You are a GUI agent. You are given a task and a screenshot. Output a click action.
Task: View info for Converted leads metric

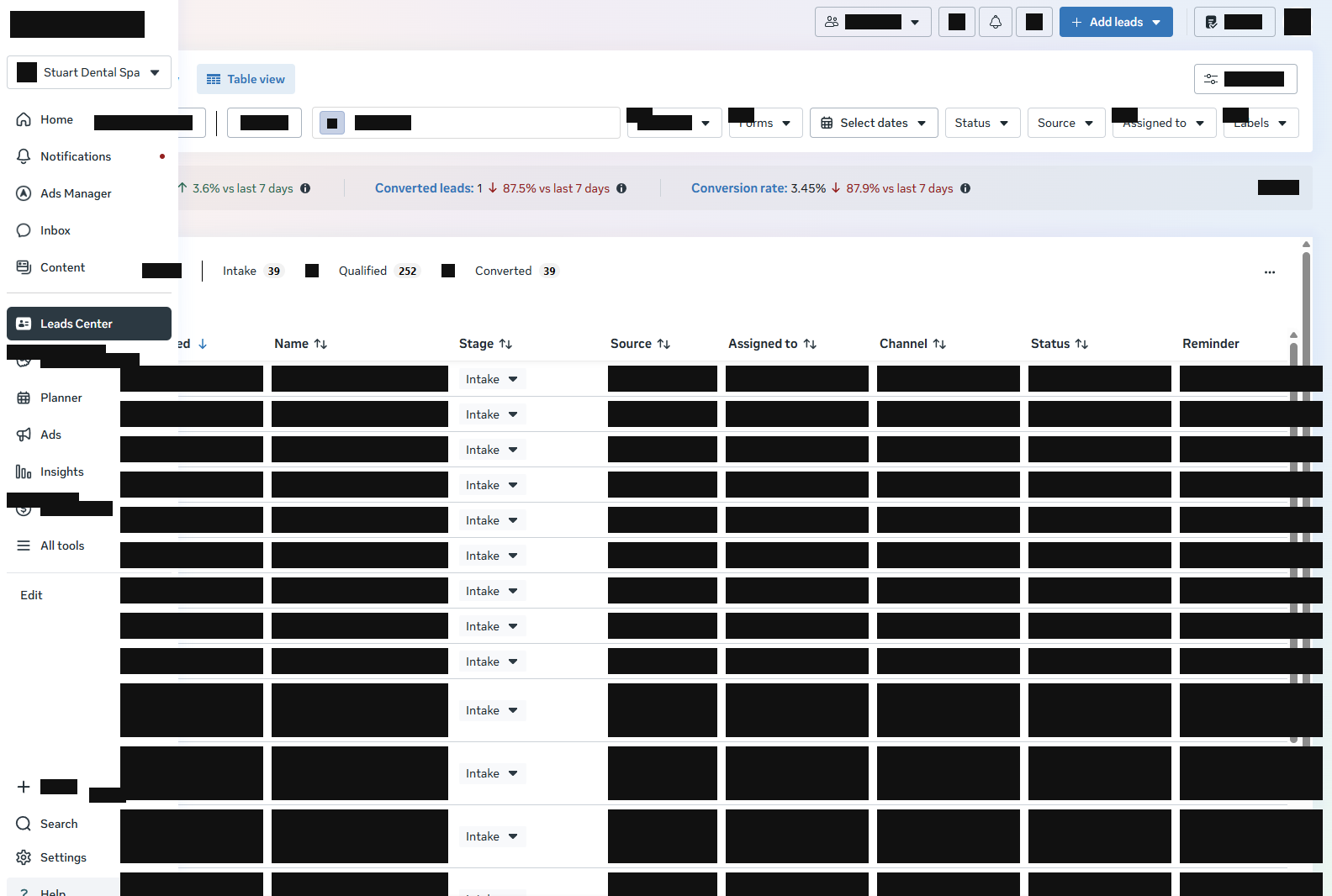pyautogui.click(x=621, y=188)
